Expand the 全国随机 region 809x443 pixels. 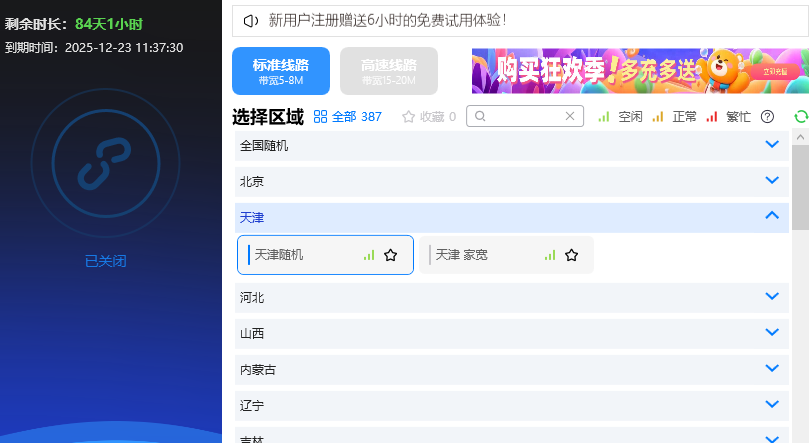coord(771,145)
